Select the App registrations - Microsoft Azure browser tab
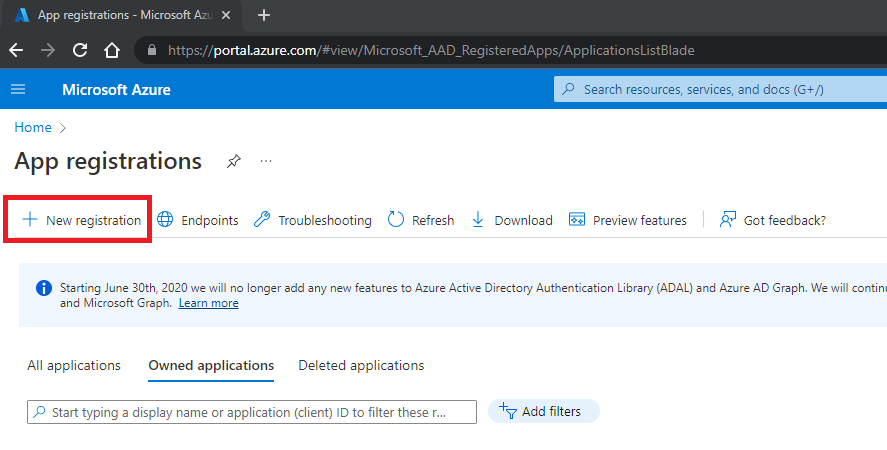Viewport: 887px width, 450px height. [x=122, y=16]
